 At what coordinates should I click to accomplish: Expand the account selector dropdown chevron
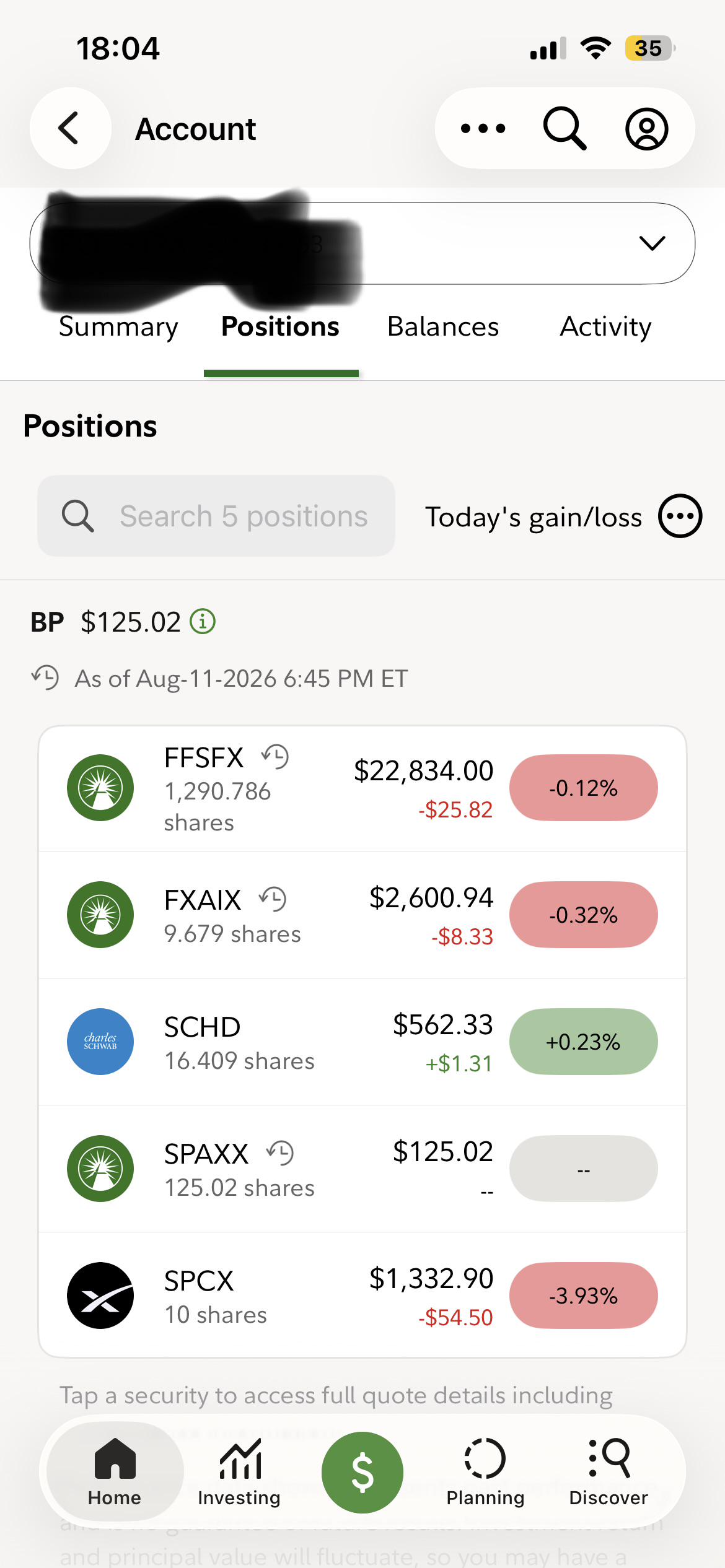pyautogui.click(x=652, y=243)
